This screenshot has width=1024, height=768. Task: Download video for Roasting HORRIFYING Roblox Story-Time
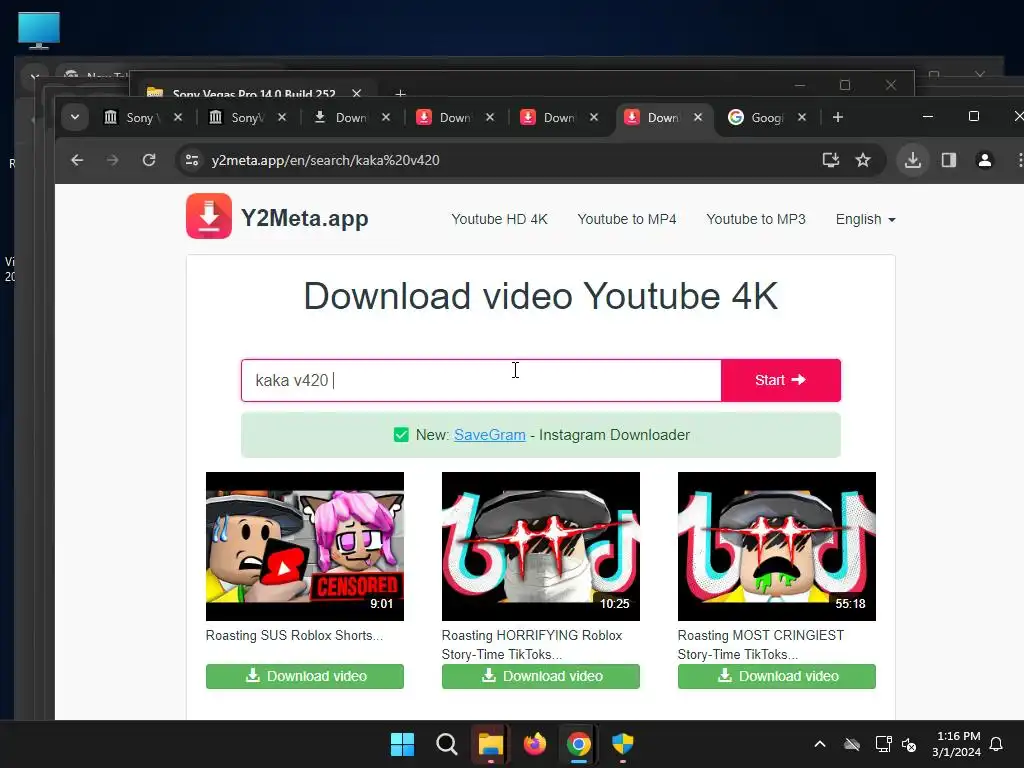541,676
